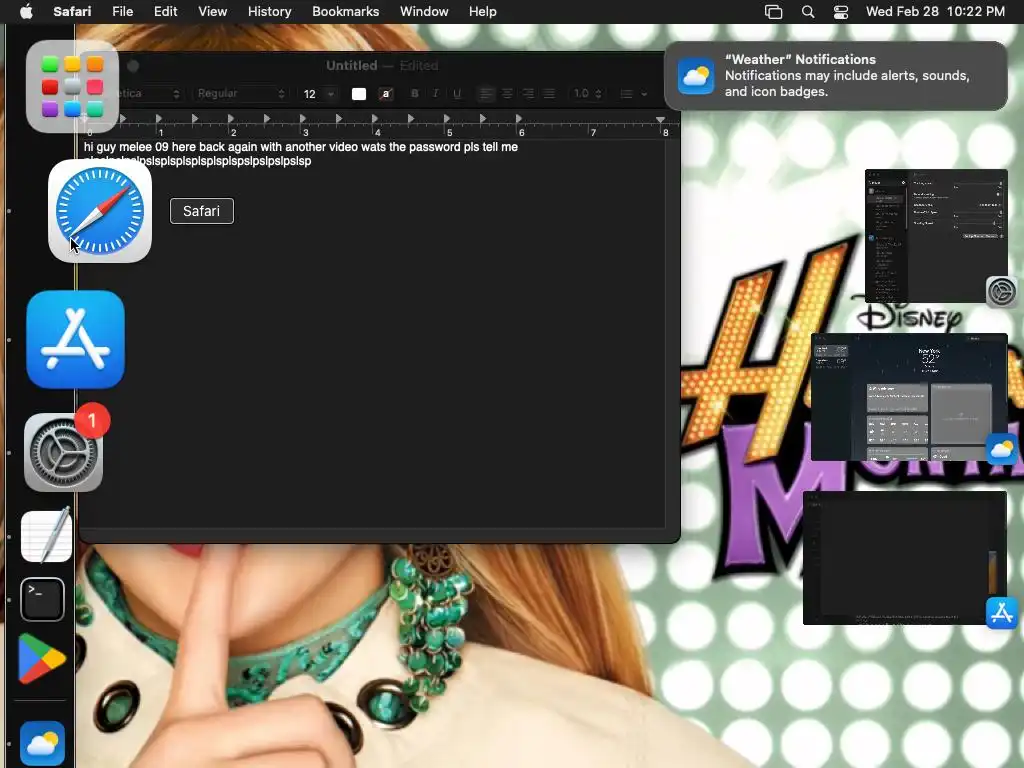The width and height of the screenshot is (1024, 768).
Task: Select App Store Stage Manager thumbnail
Action: (904, 558)
